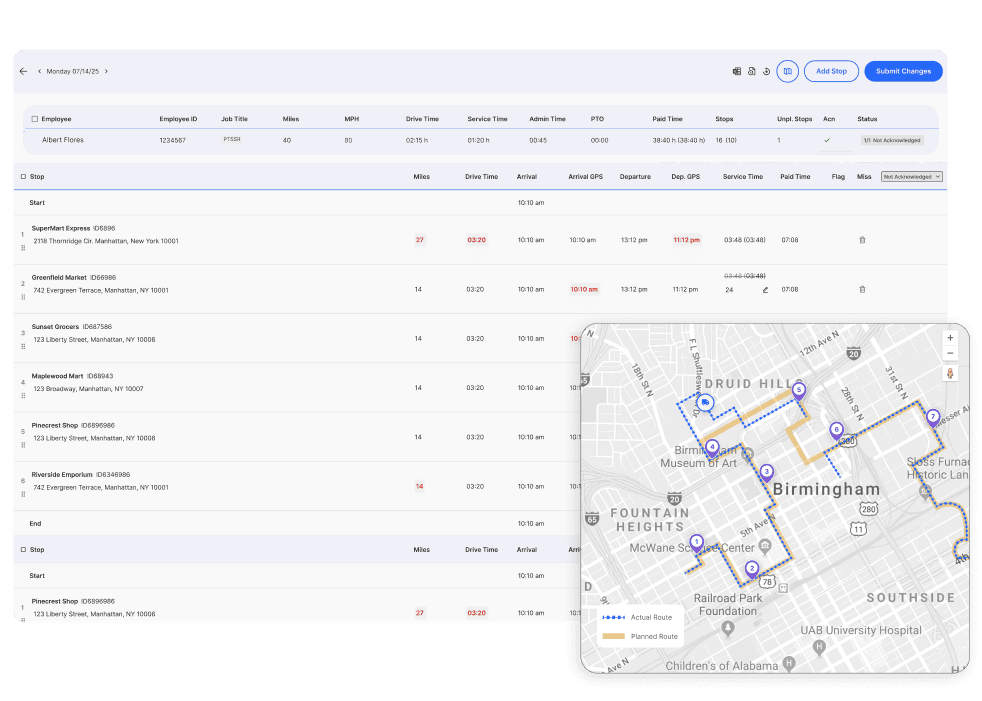Screen dimensions: 982x701
Task: Grab Maplewood Mart row drag handle
Action: coord(23,396)
